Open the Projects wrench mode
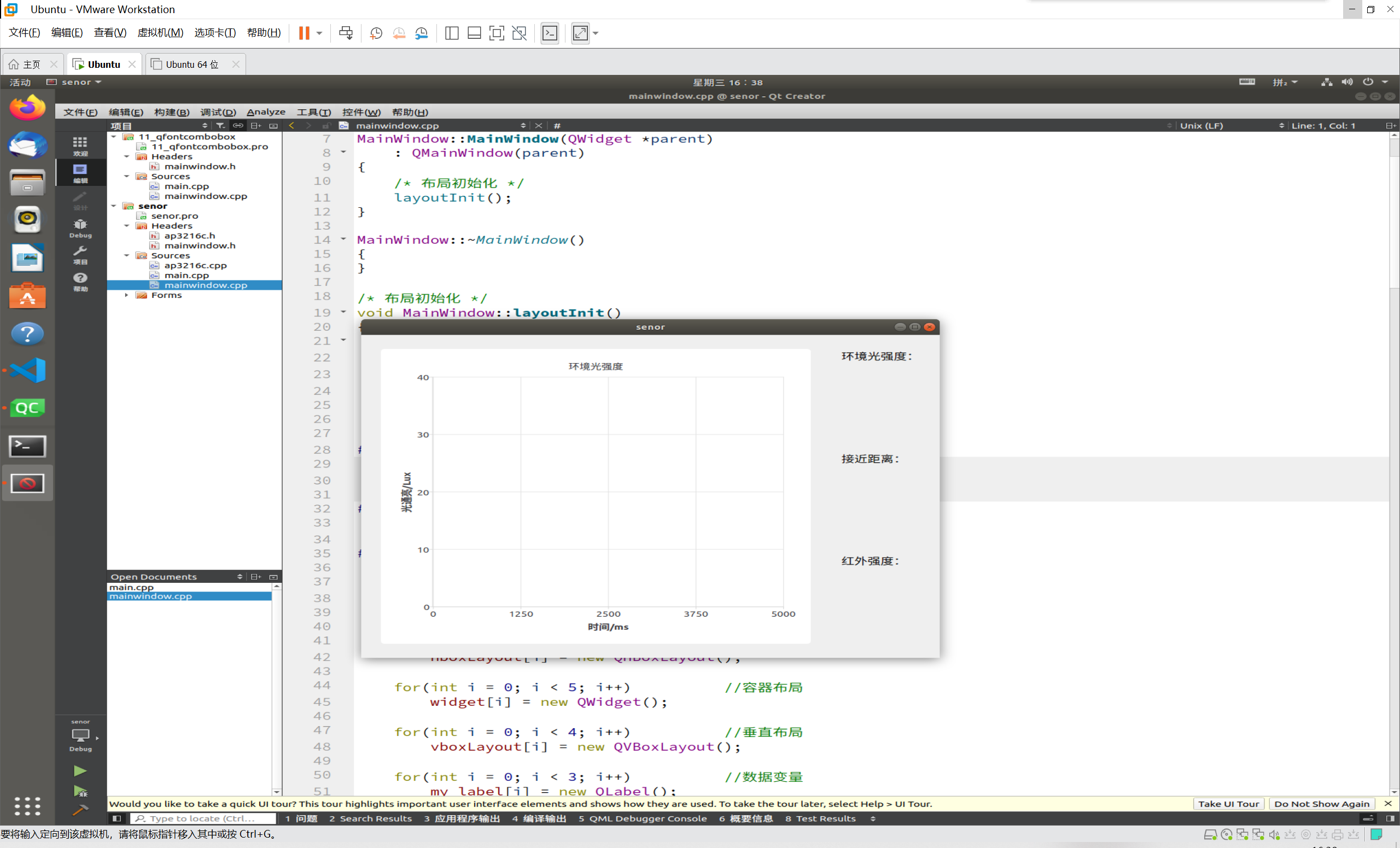This screenshot has width=1400, height=848. (80, 254)
